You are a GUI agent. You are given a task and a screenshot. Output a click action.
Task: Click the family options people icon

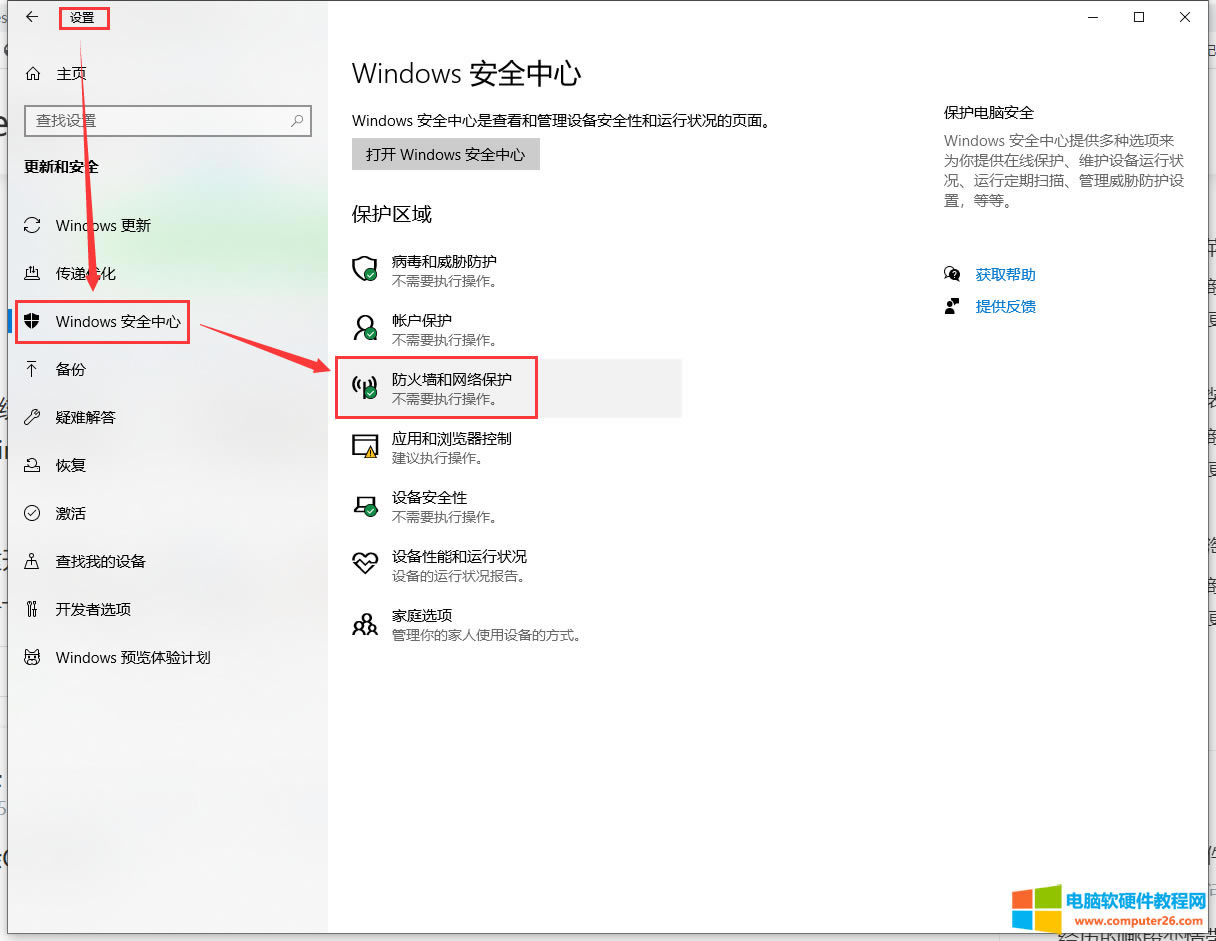365,624
